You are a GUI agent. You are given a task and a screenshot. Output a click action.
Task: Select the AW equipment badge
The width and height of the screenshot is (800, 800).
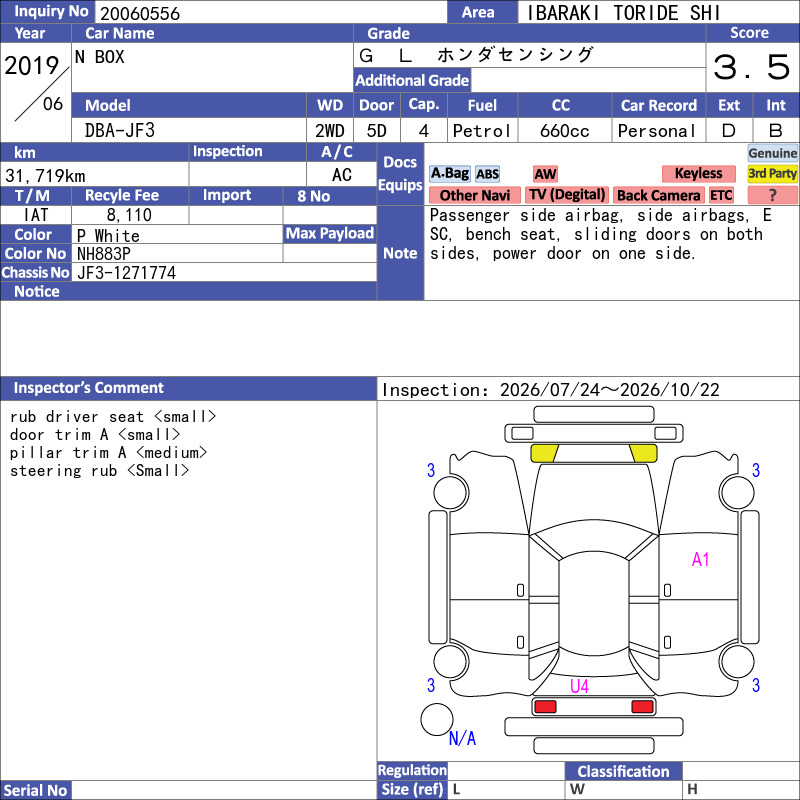click(545, 174)
